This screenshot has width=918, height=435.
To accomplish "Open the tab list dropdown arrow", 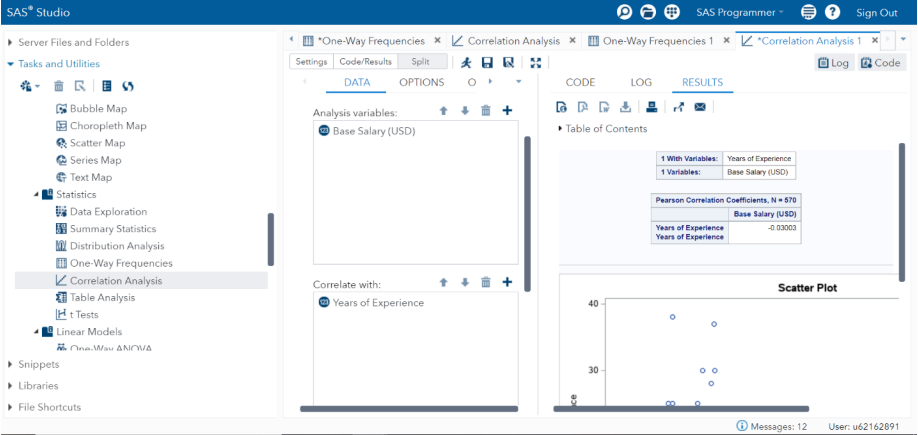I will coord(903,40).
